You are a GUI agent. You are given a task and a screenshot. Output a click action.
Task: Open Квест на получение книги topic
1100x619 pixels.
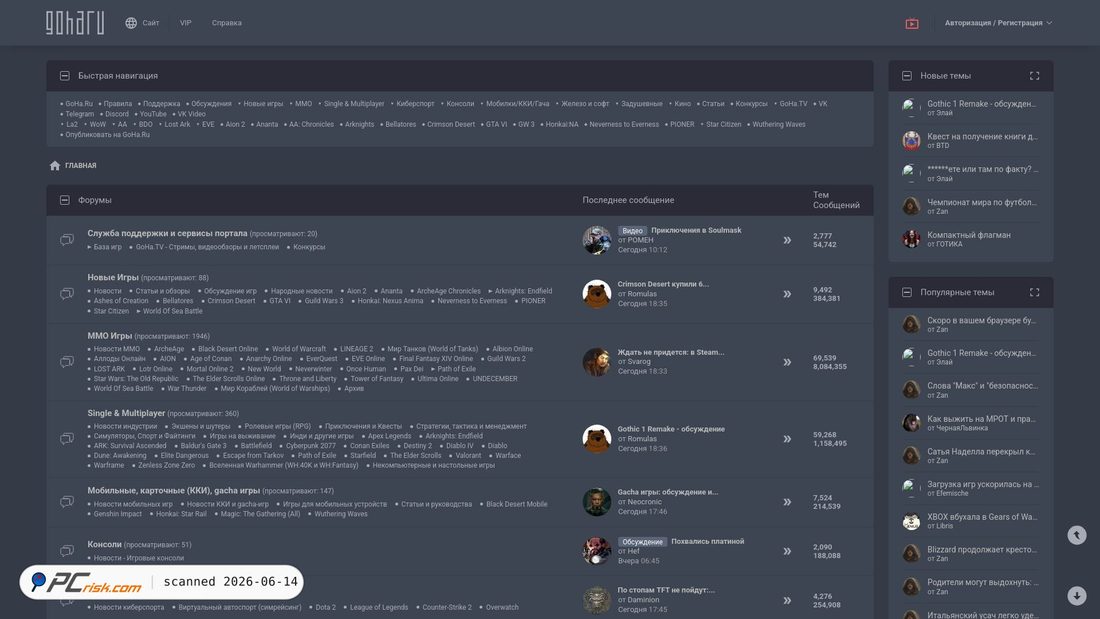(x=981, y=137)
